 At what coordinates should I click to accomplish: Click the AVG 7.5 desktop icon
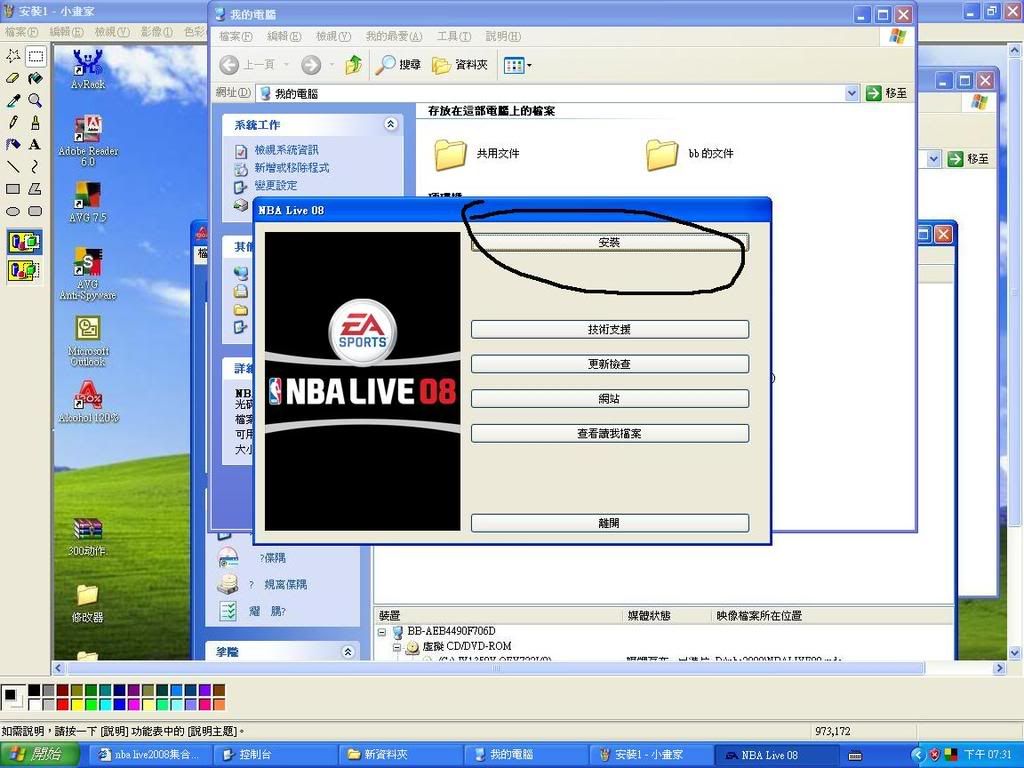tap(88, 202)
